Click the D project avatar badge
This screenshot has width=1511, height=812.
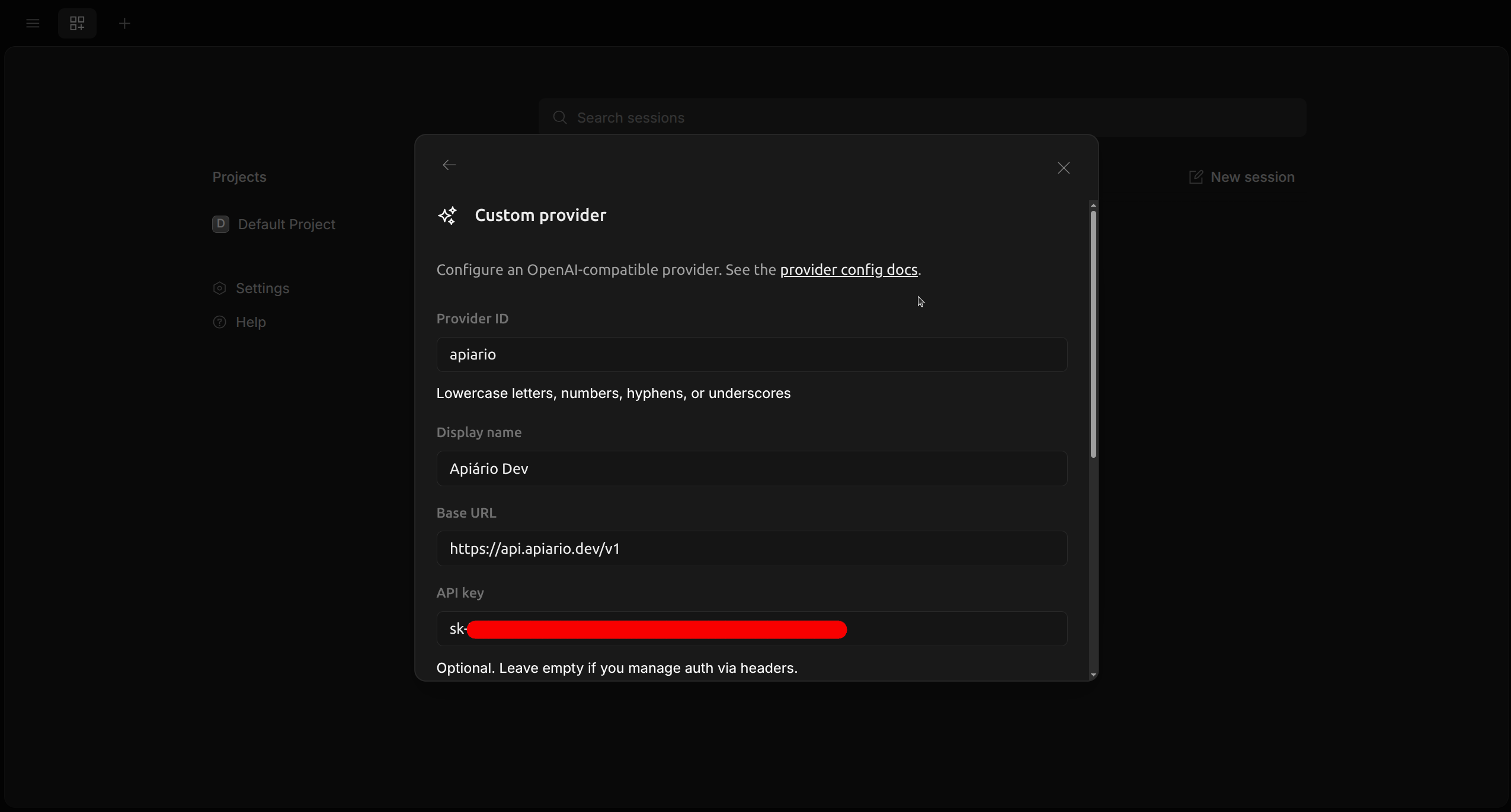point(220,224)
